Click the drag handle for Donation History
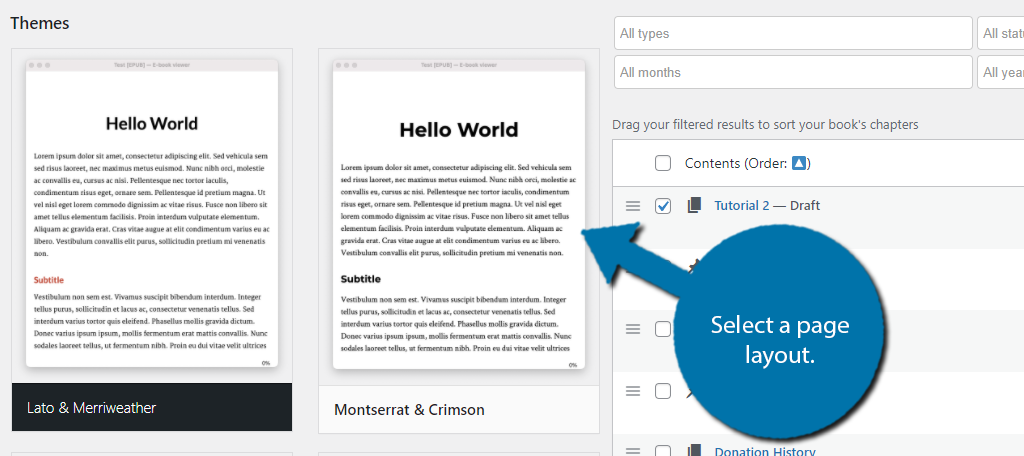This screenshot has height=456, width=1024. [x=633, y=451]
